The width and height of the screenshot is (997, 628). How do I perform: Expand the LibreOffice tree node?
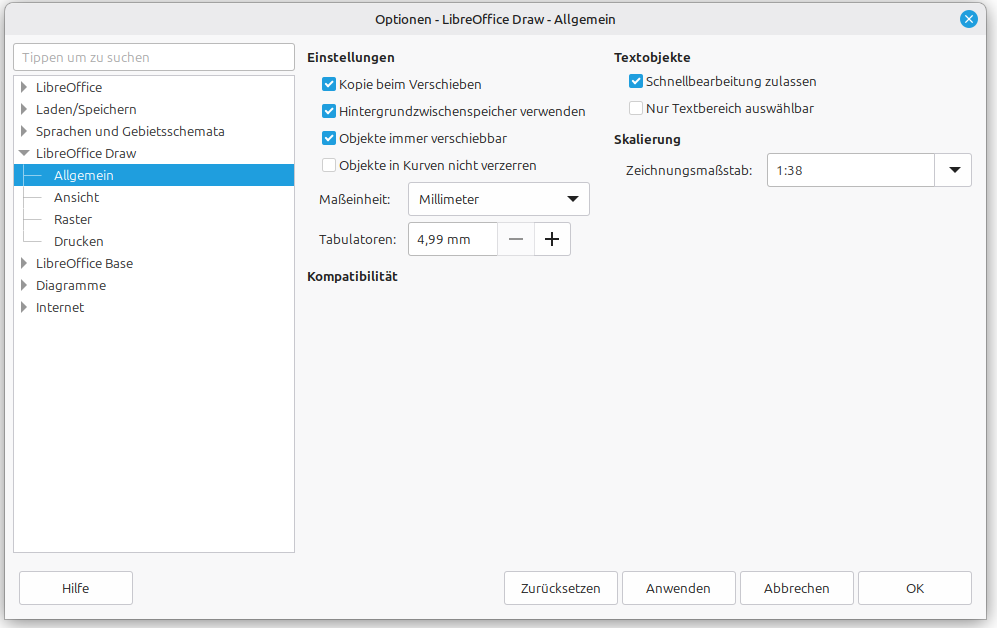tap(24, 87)
